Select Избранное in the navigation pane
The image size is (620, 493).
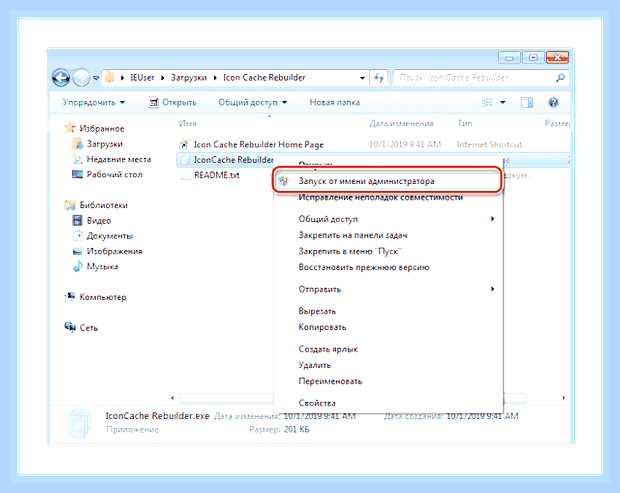coord(102,128)
